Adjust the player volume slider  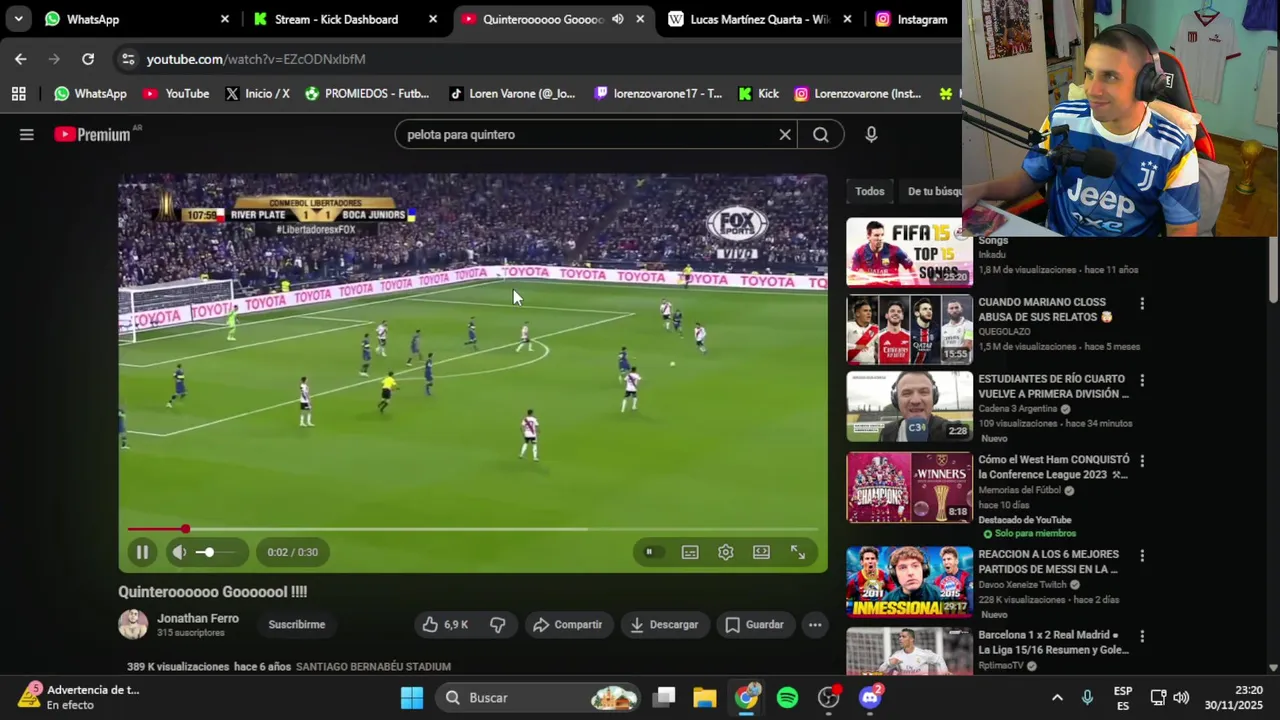(x=216, y=552)
